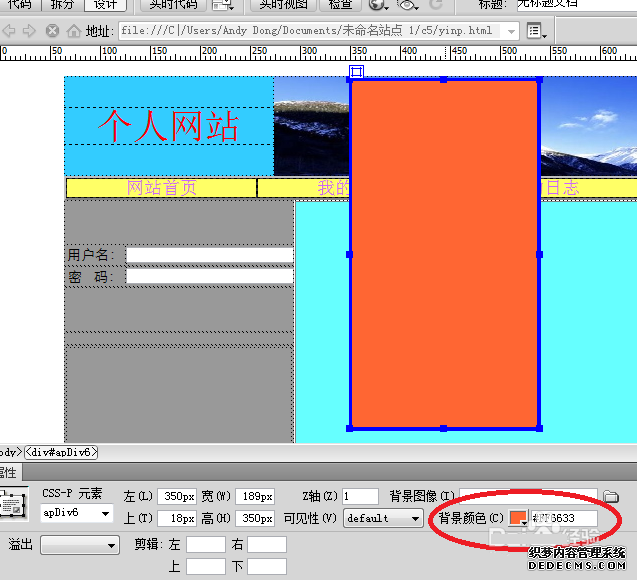The width and height of the screenshot is (637, 580).
Task: Click the refresh design view icon
Action: (x=436, y=5)
